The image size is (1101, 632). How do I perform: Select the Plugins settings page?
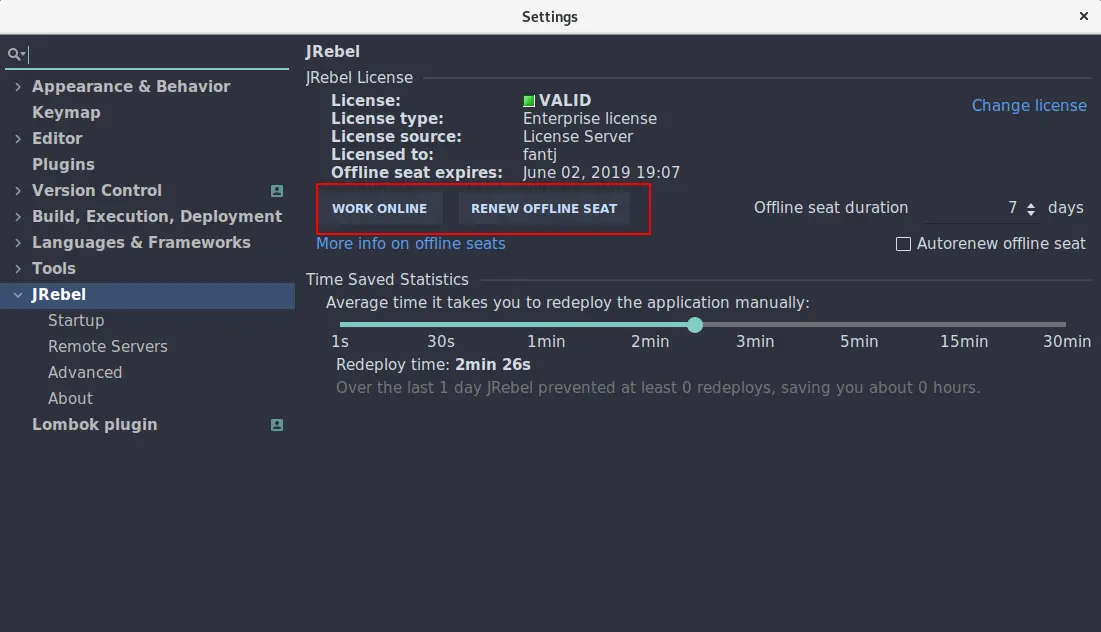[x=63, y=165]
